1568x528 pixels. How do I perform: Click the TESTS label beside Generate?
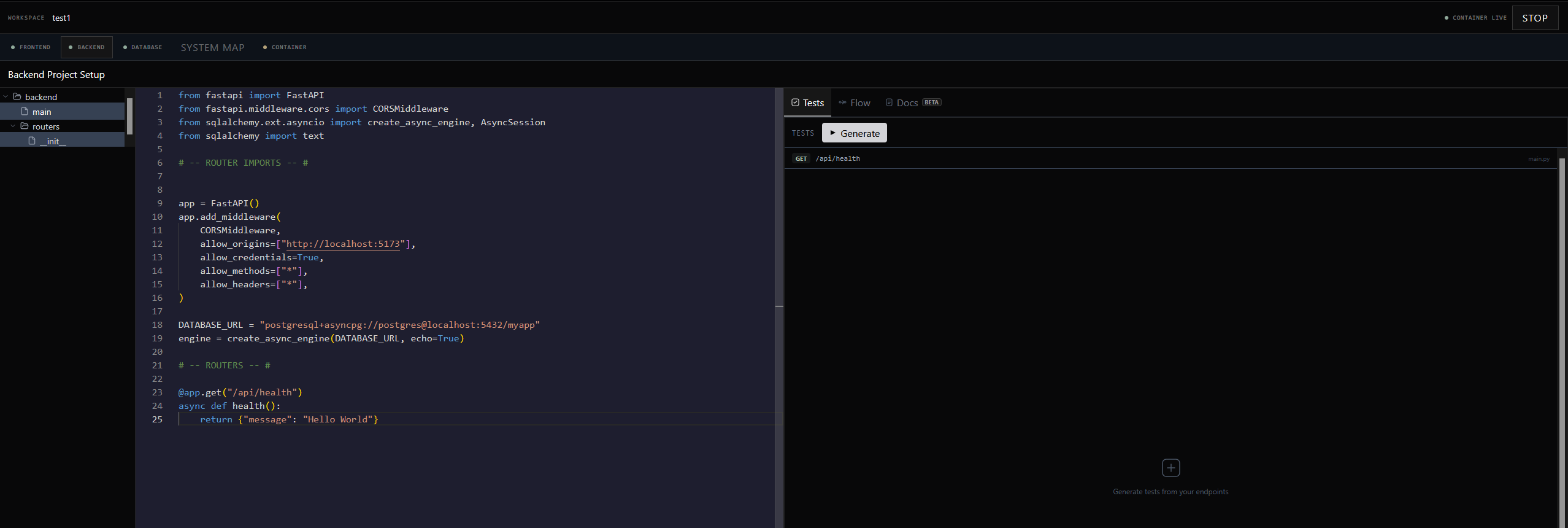coord(802,133)
